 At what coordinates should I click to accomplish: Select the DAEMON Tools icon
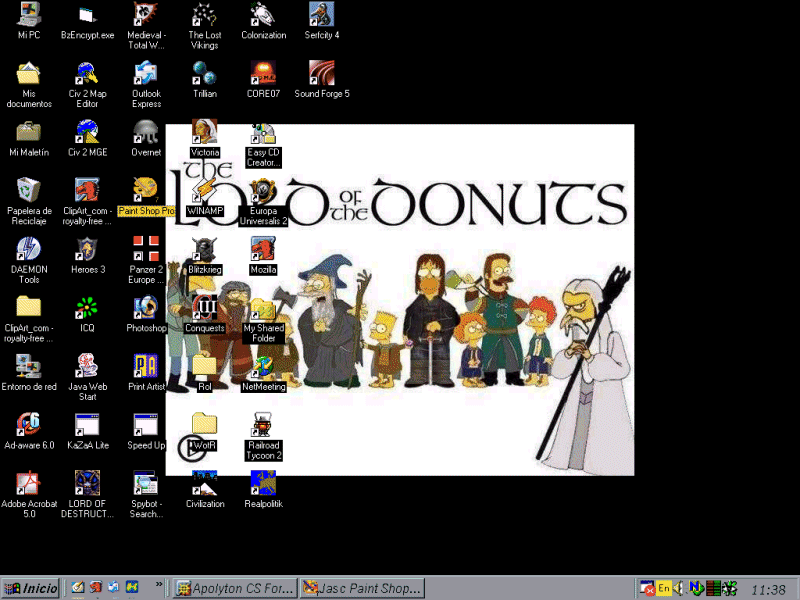pyautogui.click(x=29, y=249)
